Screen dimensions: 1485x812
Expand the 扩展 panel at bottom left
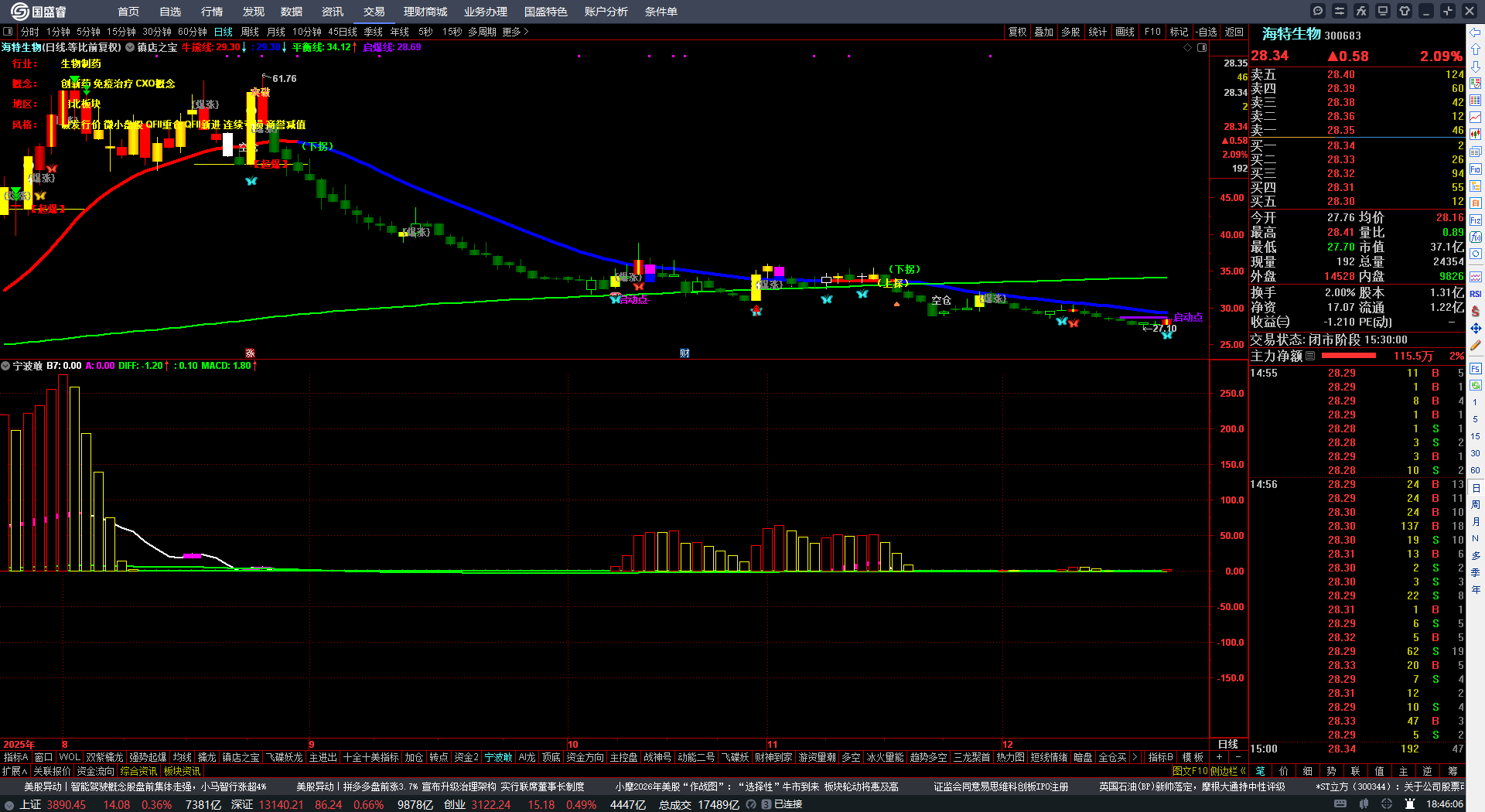click(x=15, y=771)
